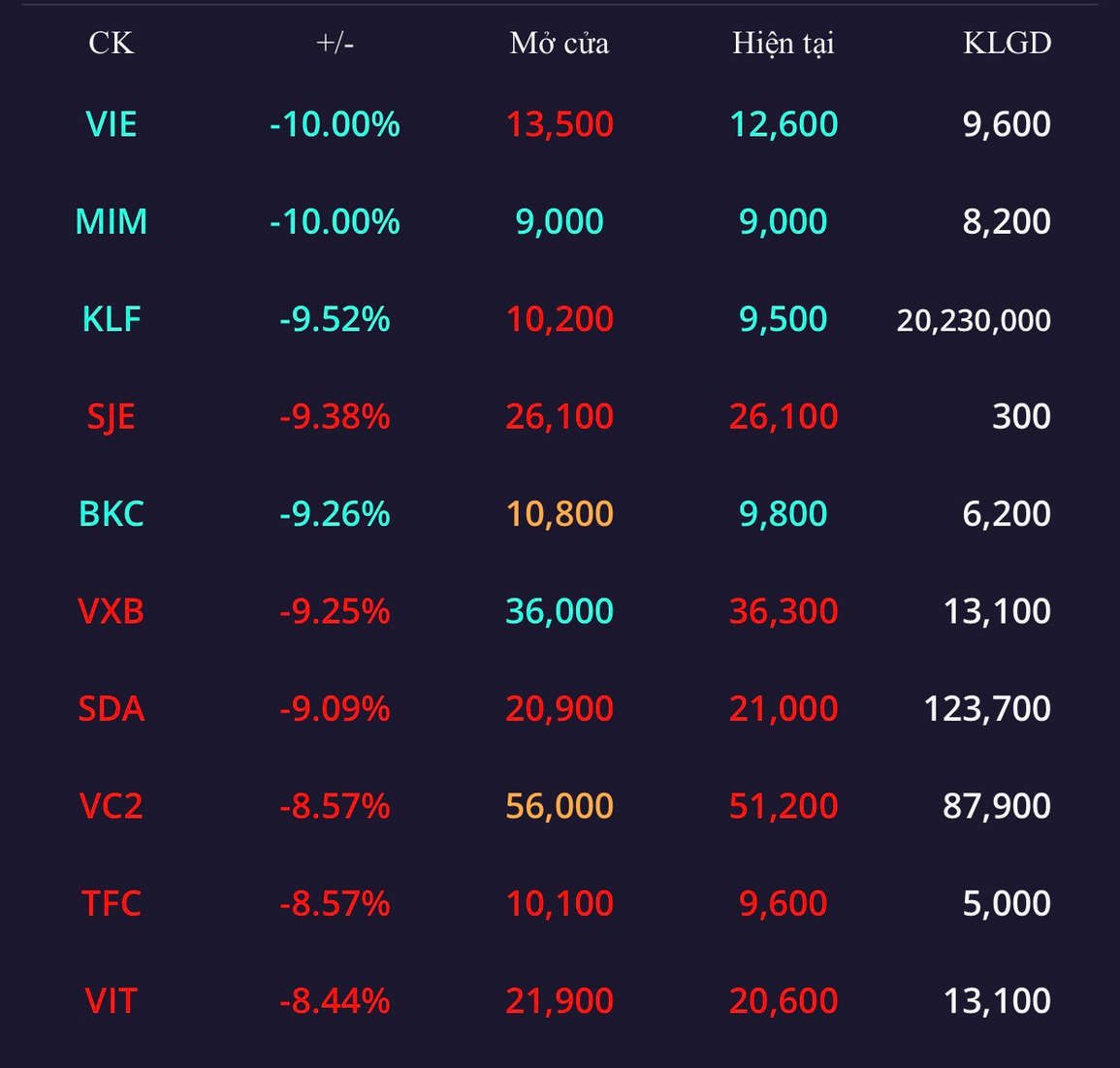Open the VIT stock symbol
Image resolution: width=1120 pixels, height=1068 pixels.
click(111, 1001)
